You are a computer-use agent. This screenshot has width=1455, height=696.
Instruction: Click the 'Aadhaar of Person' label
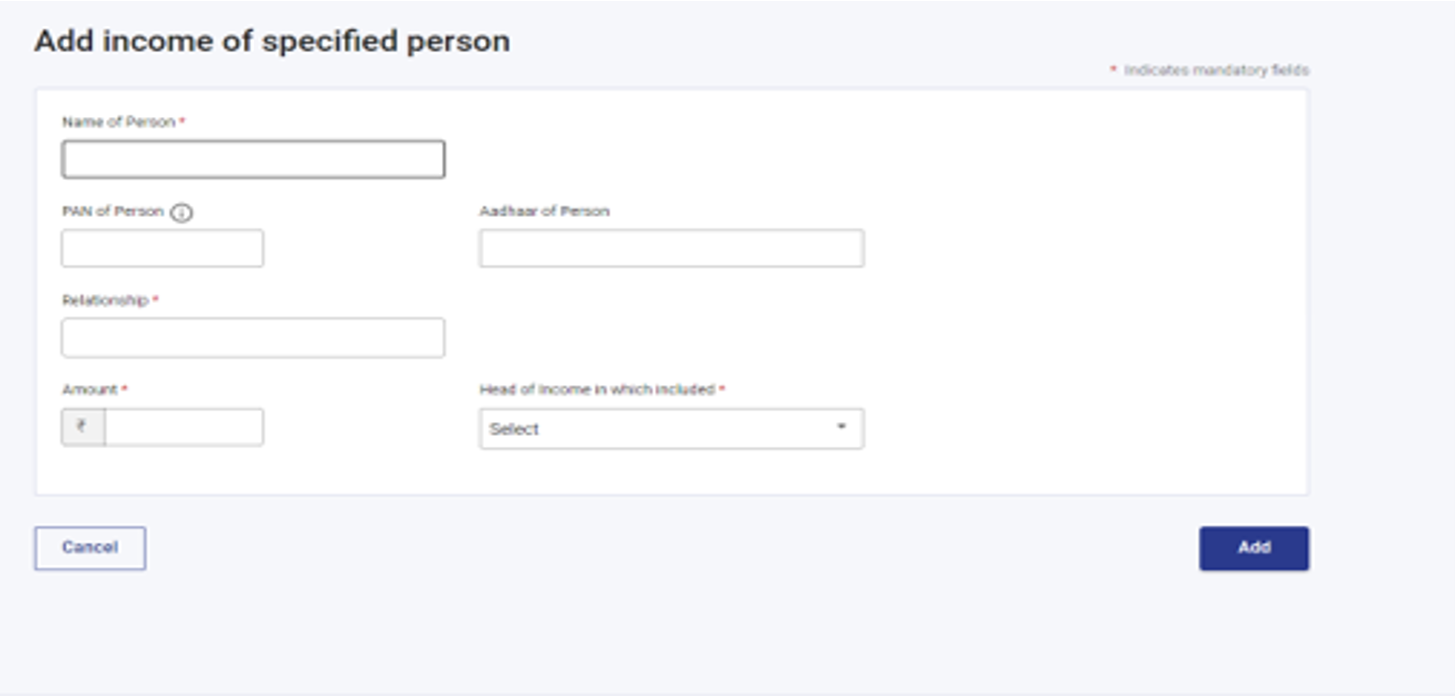544,212
